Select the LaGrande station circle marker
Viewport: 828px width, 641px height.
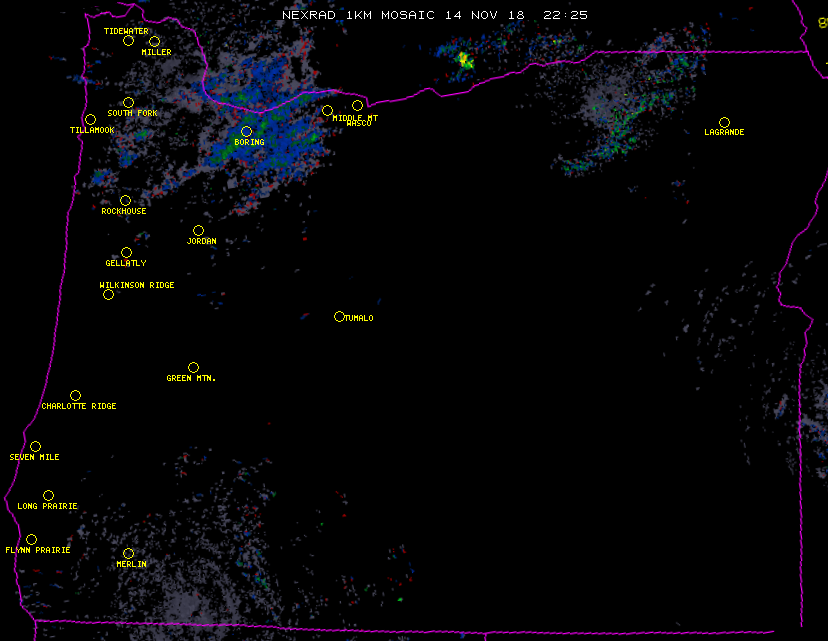(x=724, y=122)
